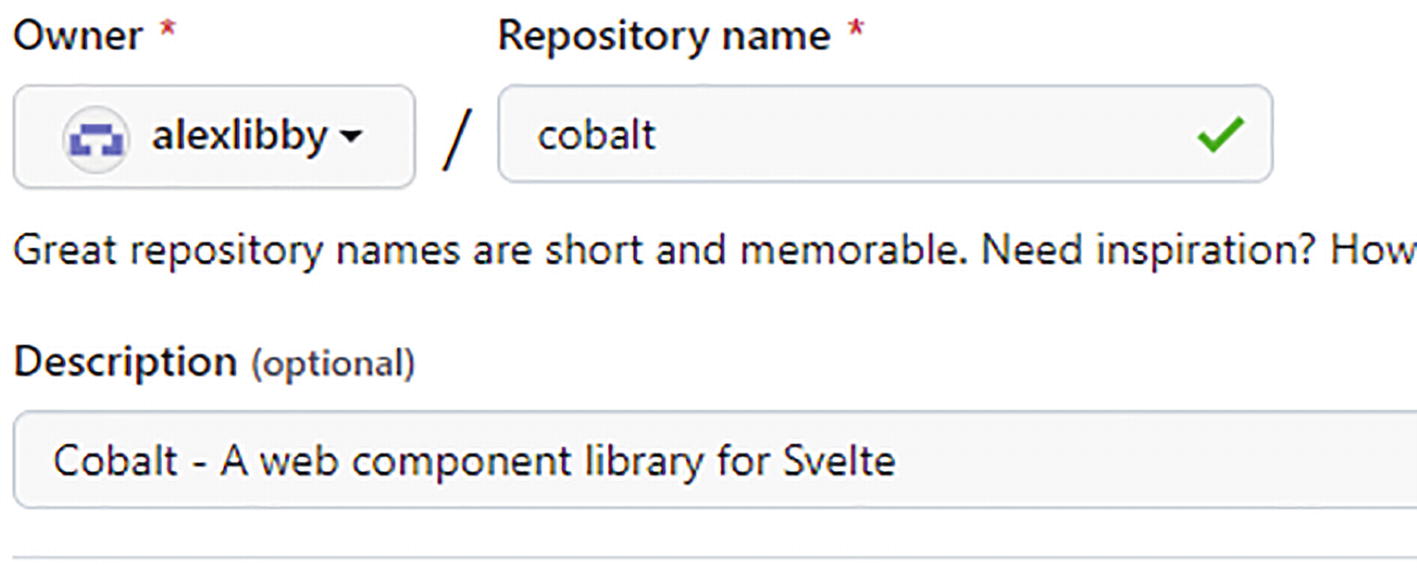This screenshot has width=1417, height=575.
Task: Click the (optional) text beside Description
Action: point(333,364)
